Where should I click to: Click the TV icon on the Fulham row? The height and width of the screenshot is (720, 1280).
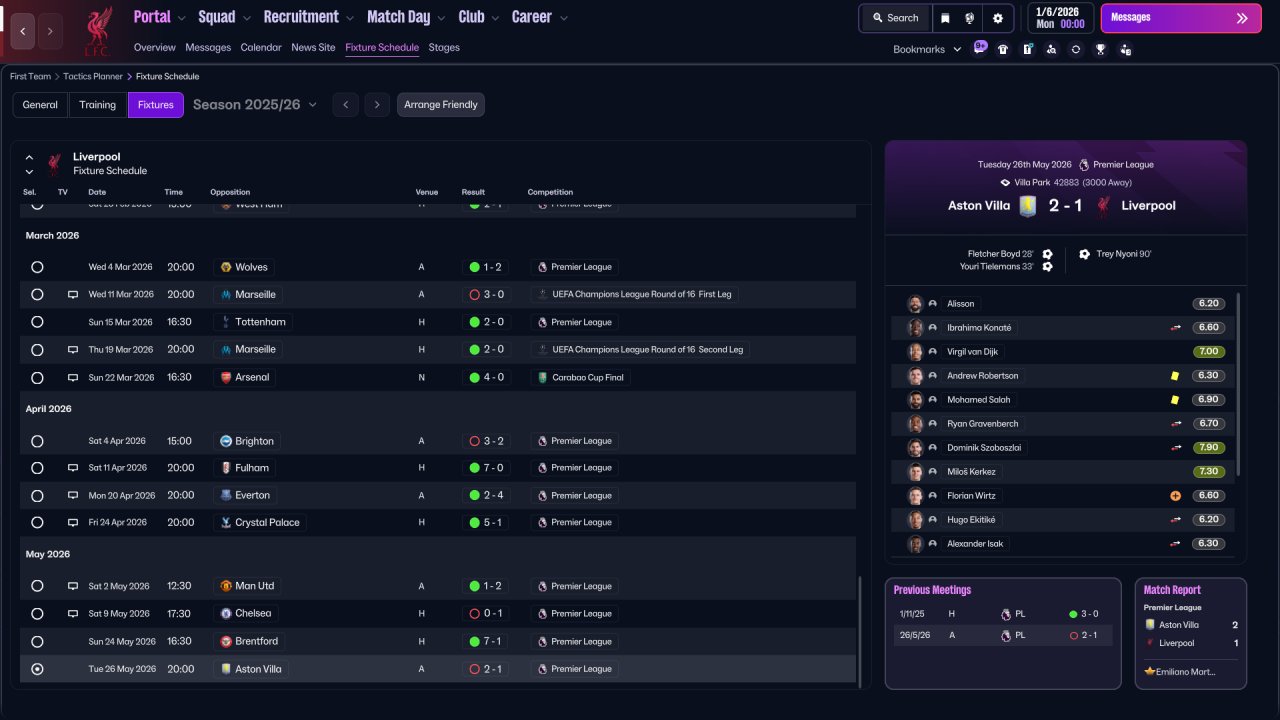(73, 468)
